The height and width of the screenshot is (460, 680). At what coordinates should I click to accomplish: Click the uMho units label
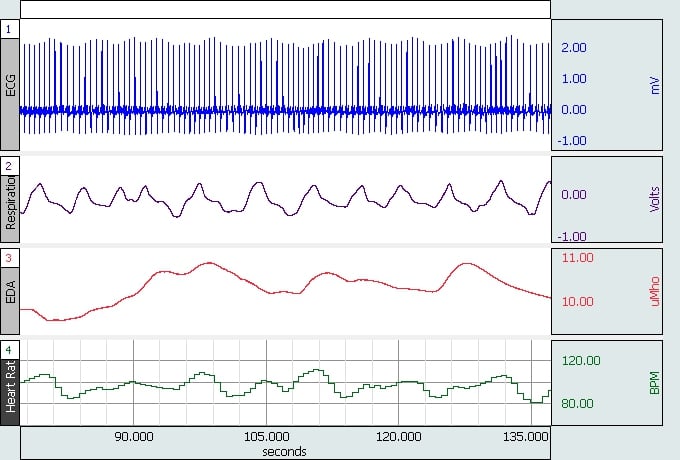[655, 291]
